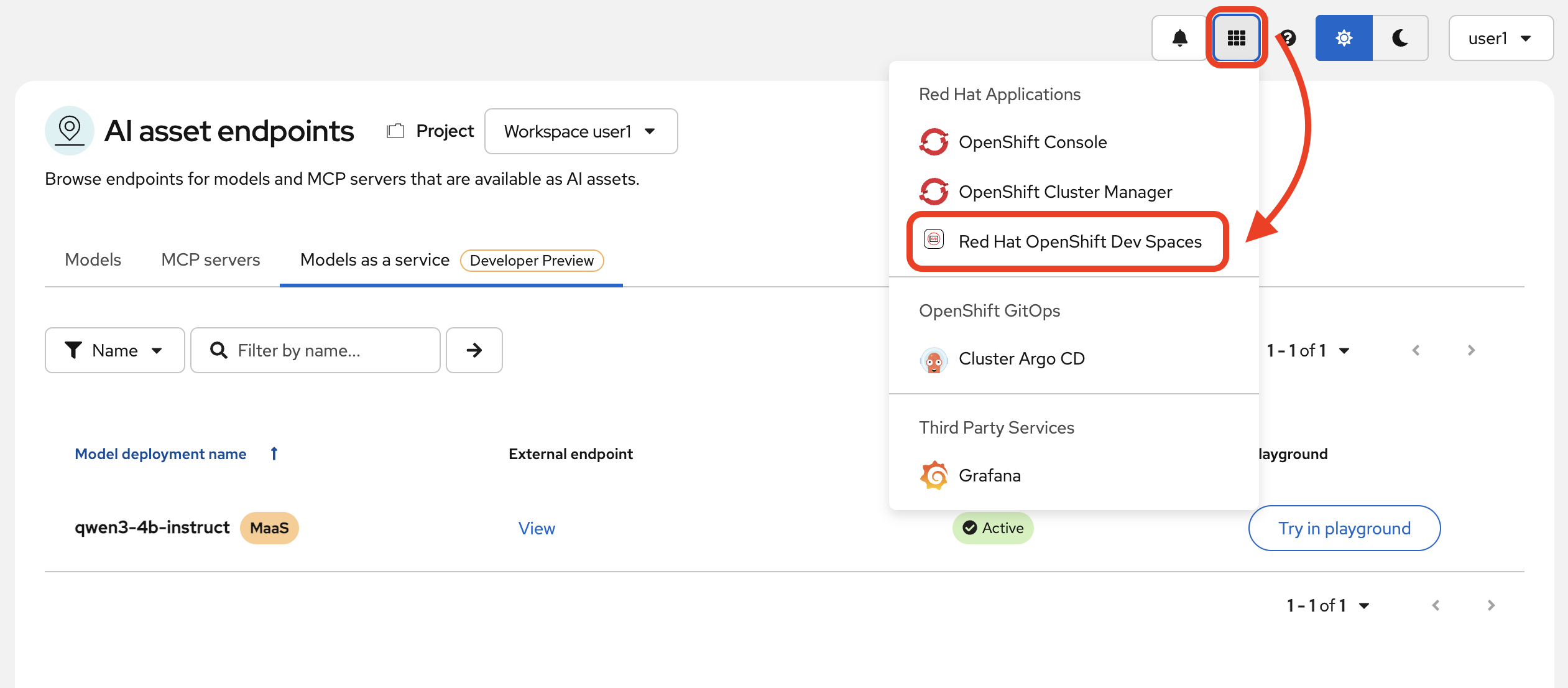Screen dimensions: 1568x688
Task: Click the AI asset endpoints page icon
Action: pos(70,131)
